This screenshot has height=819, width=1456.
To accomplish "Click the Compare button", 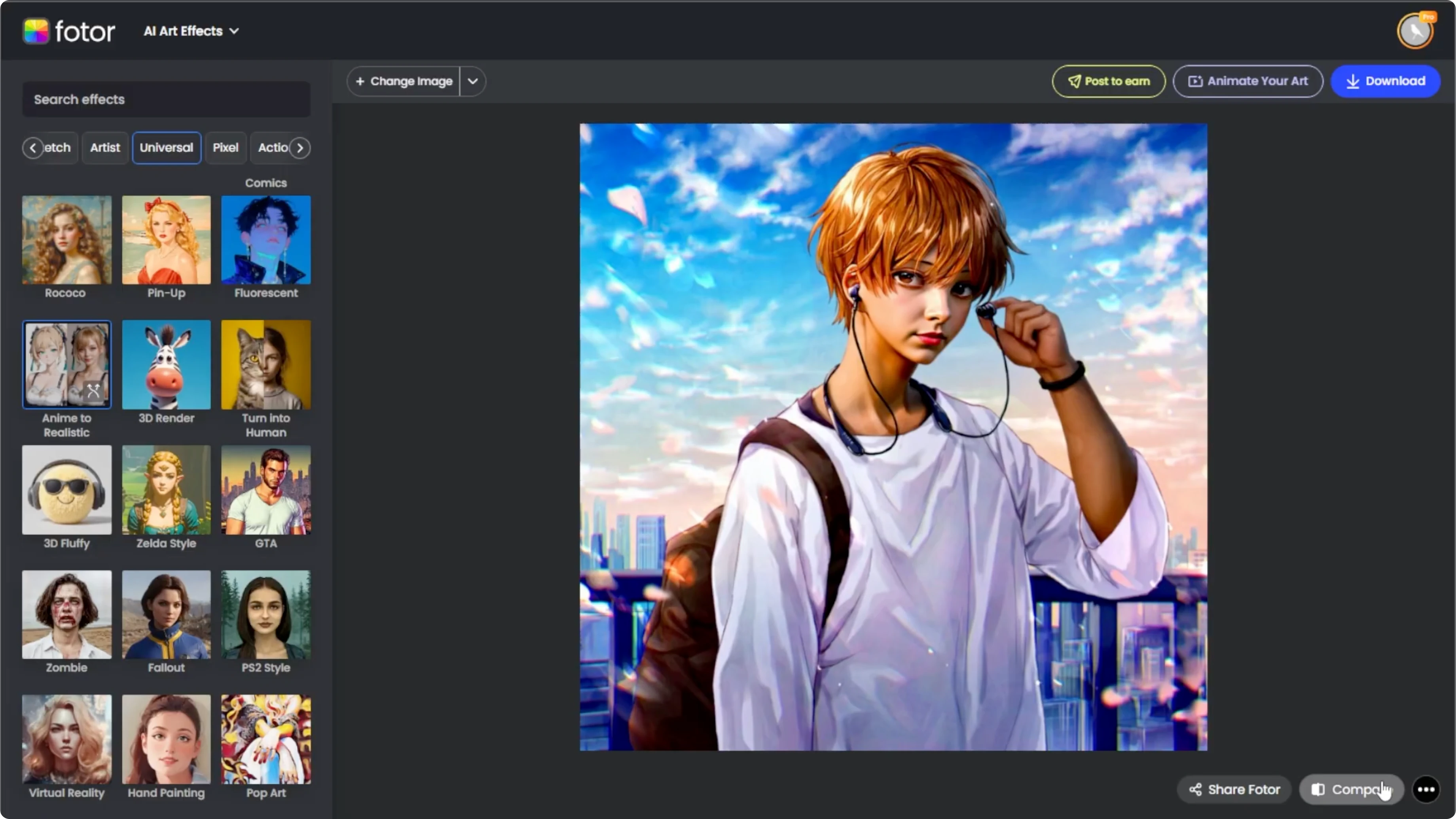I will click(1352, 790).
